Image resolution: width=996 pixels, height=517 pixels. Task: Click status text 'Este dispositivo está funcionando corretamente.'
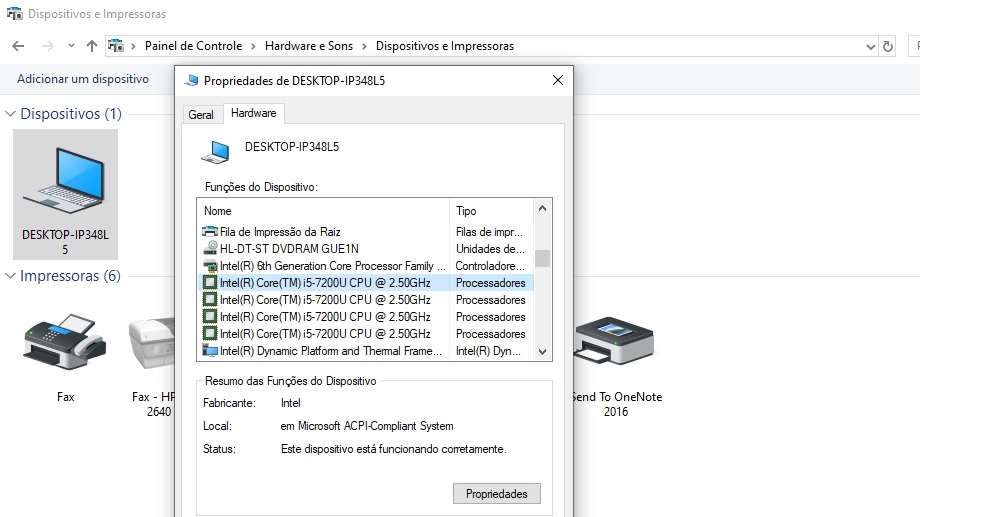coord(394,449)
